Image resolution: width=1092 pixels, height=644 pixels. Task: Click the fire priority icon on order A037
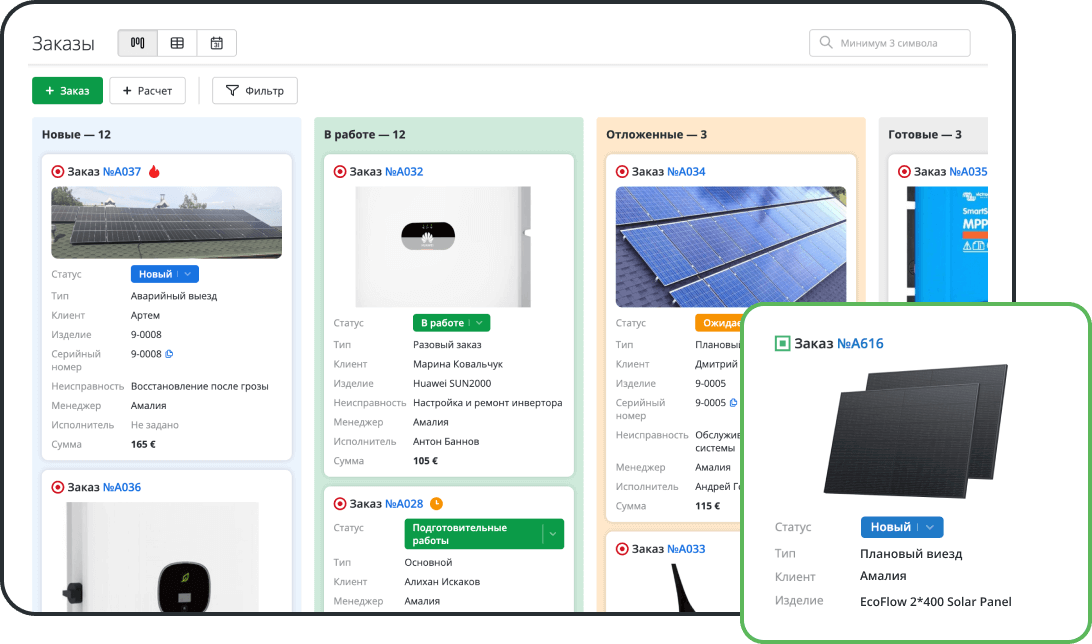[154, 172]
